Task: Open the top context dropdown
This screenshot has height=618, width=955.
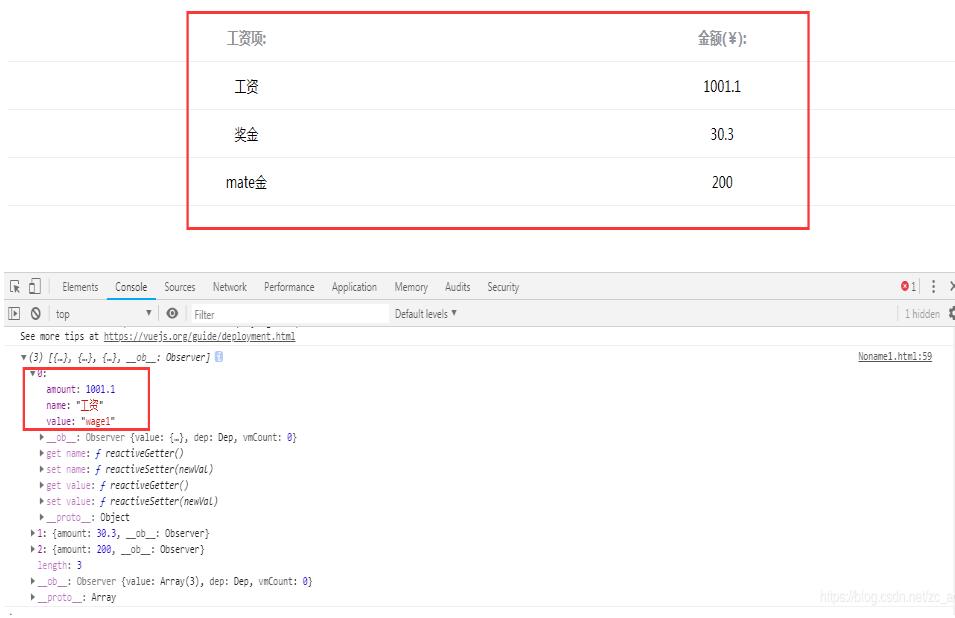Action: click(103, 314)
